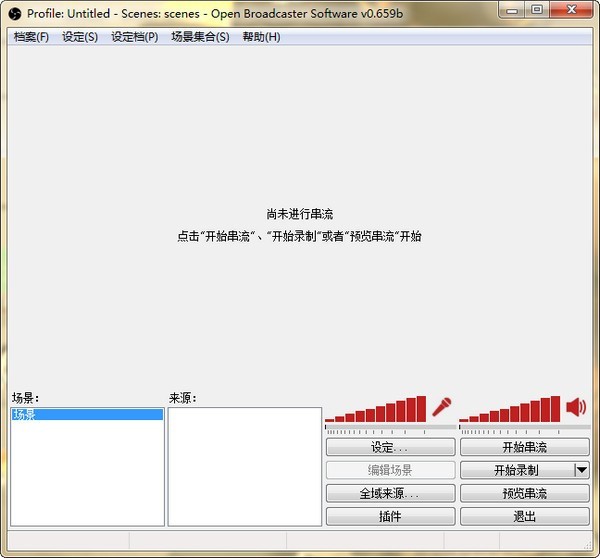This screenshot has height=558, width=600.
Task: Click the window resize grip in status bar
Action: coord(588,545)
